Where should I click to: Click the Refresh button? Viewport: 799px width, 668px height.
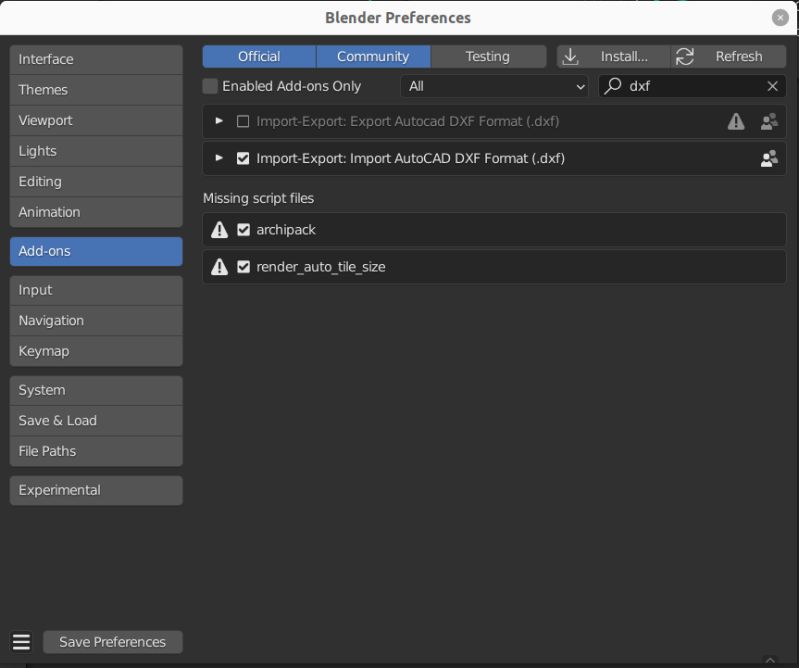(728, 57)
